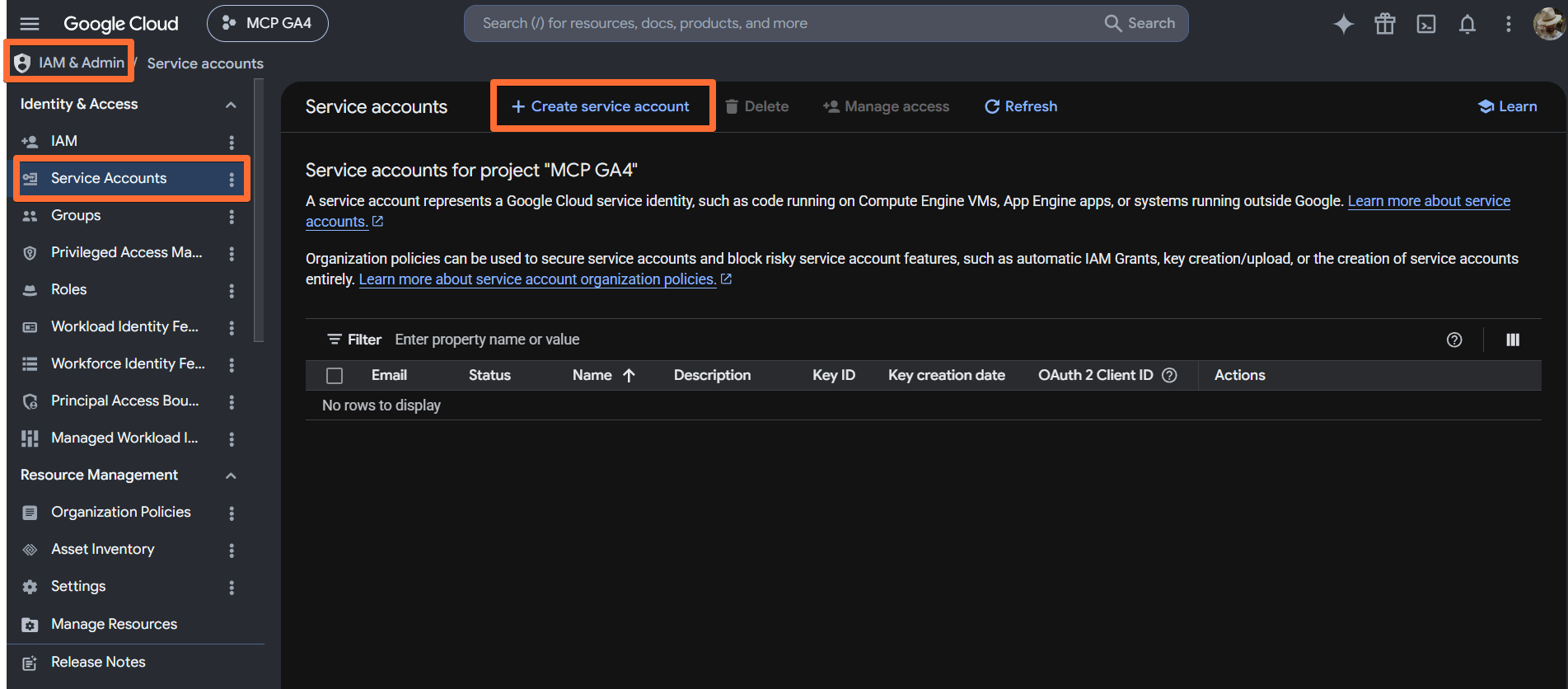The image size is (1568, 689).
Task: Click the Organization Policies document icon
Action: click(30, 513)
